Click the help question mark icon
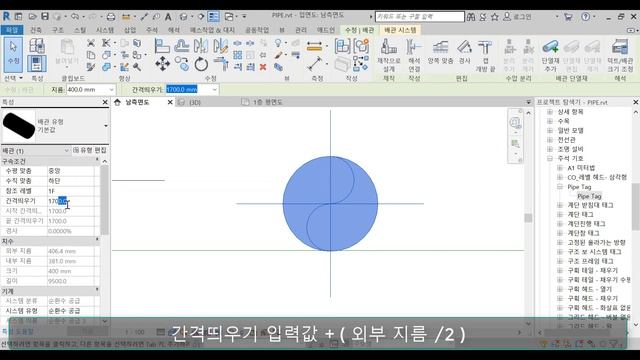Viewport: 640px width, 360px height. pyautogui.click(x=586, y=17)
